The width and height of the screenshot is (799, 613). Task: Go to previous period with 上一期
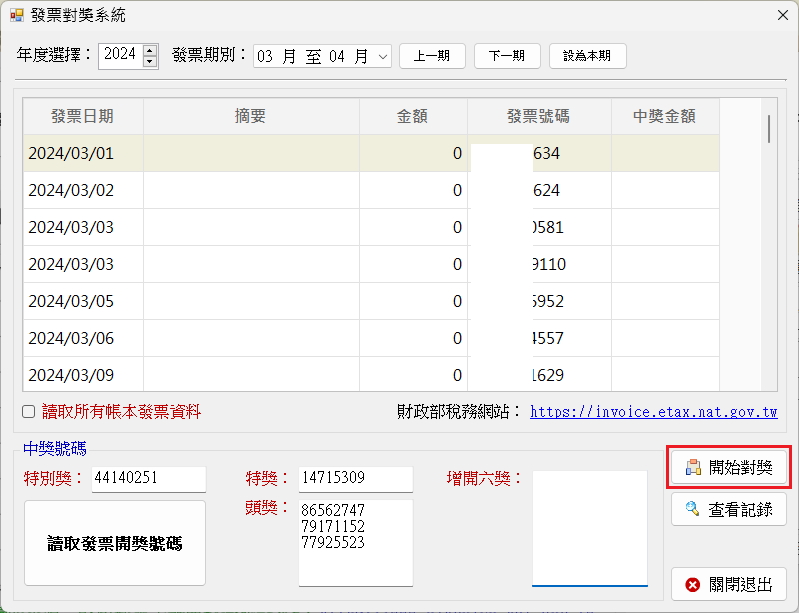pyautogui.click(x=432, y=56)
